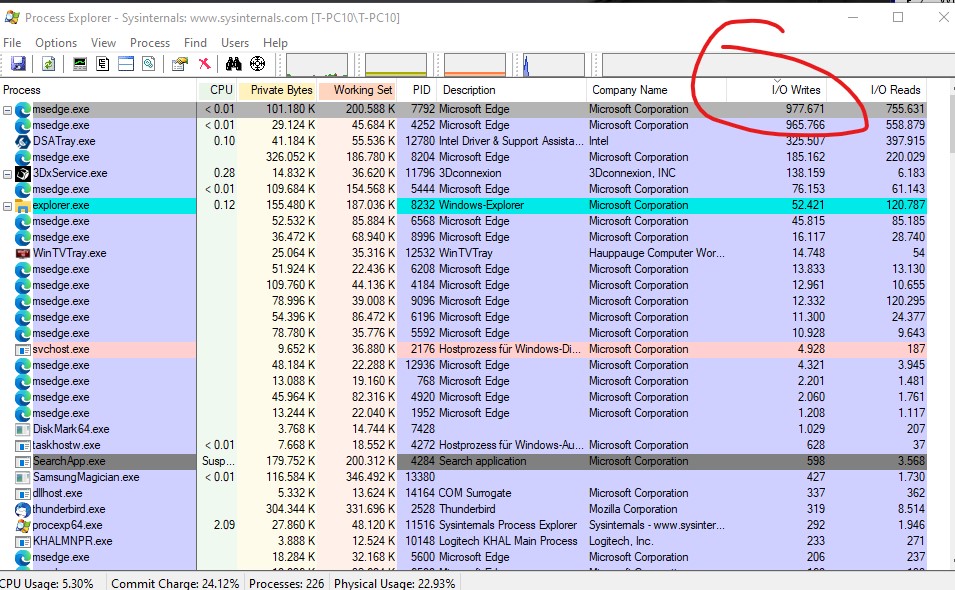Select the SamsungMagician.exe process row

click(x=463, y=477)
